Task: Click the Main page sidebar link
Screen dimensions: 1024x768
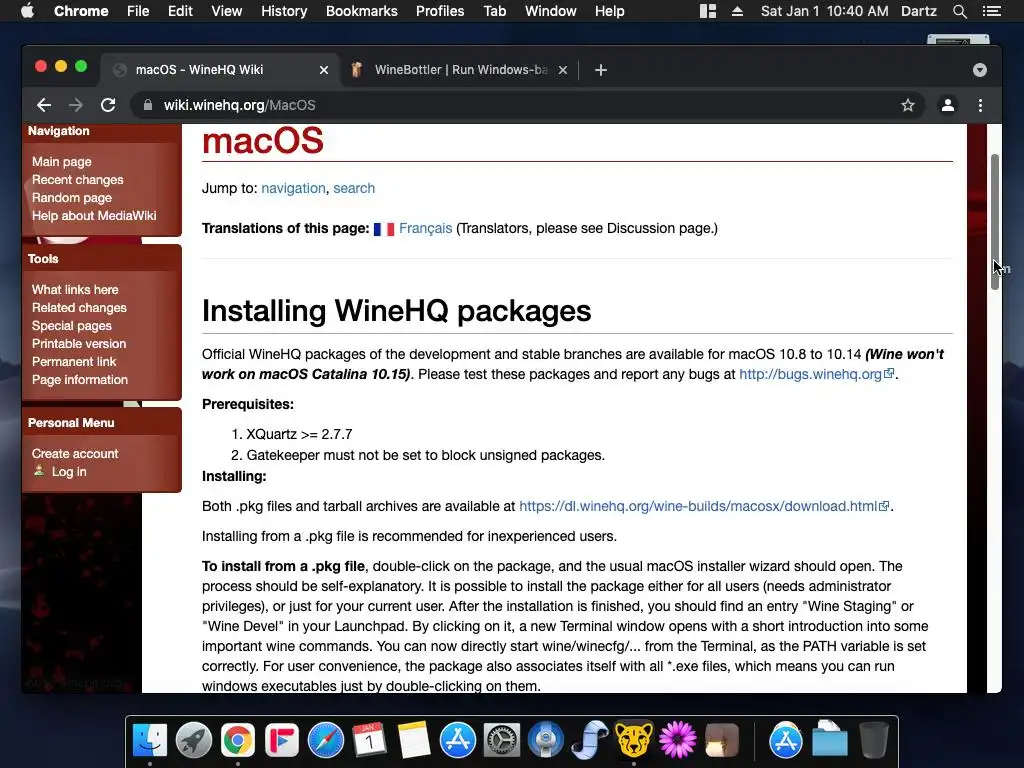Action: (61, 161)
